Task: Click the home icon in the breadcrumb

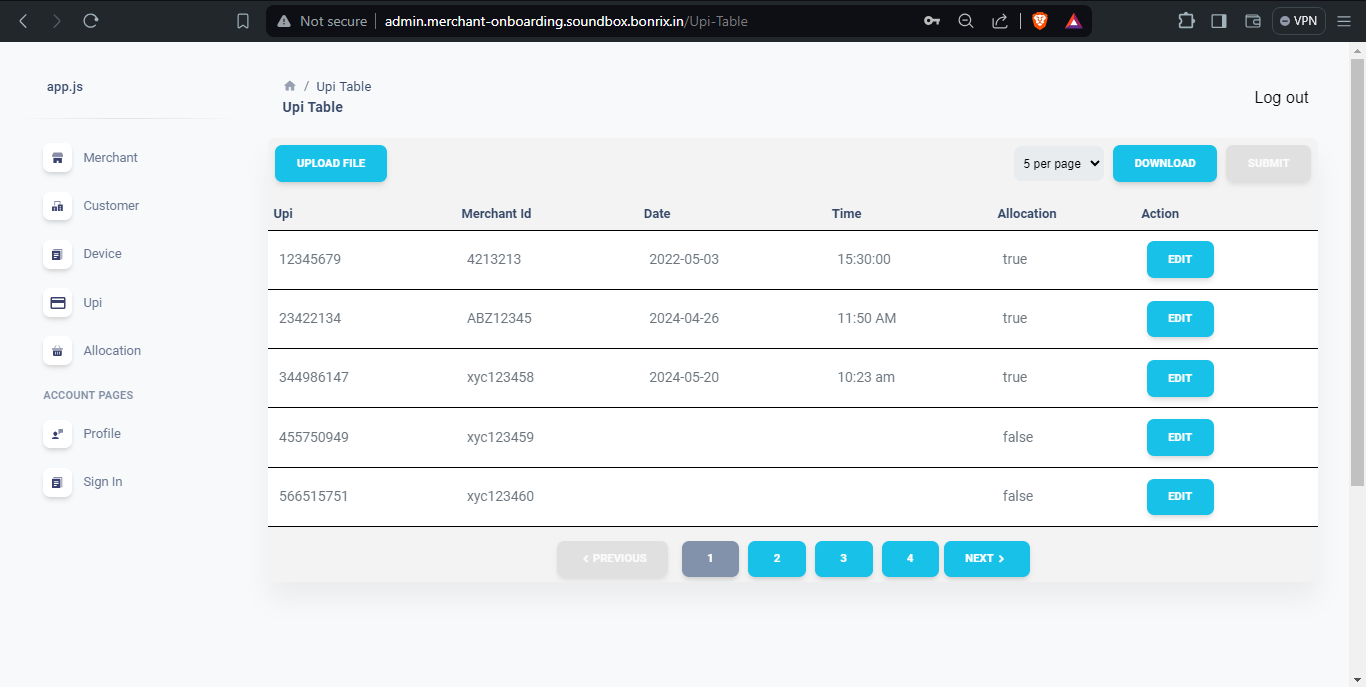Action: 289,86
